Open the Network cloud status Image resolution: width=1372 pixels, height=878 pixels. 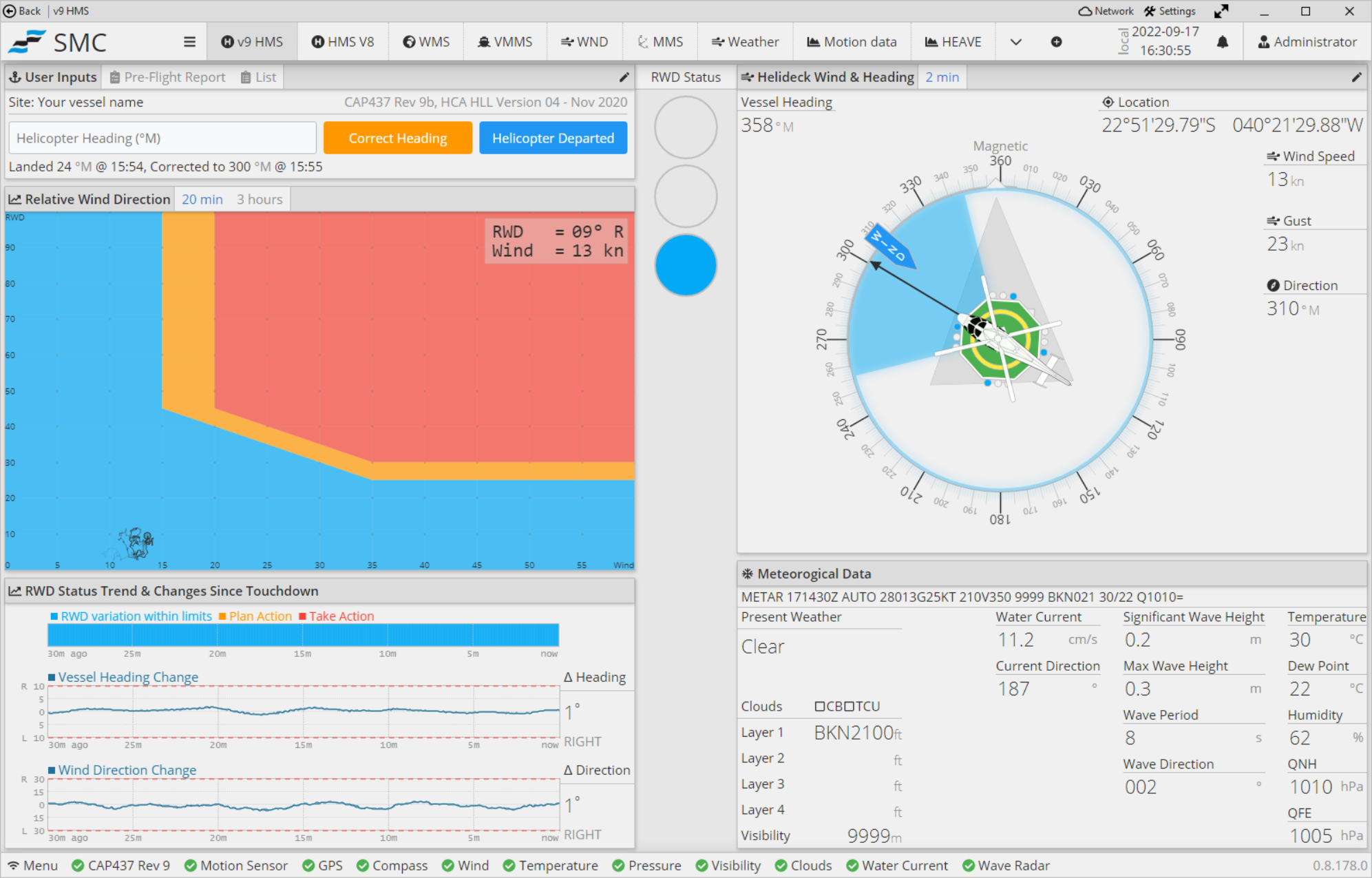(x=1106, y=11)
